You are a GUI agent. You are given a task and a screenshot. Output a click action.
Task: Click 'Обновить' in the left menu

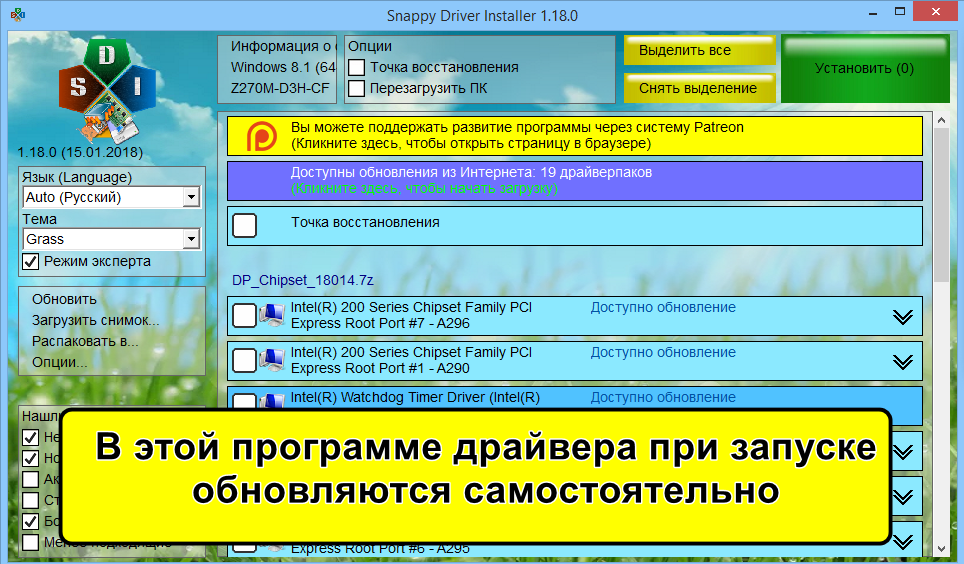point(64,299)
